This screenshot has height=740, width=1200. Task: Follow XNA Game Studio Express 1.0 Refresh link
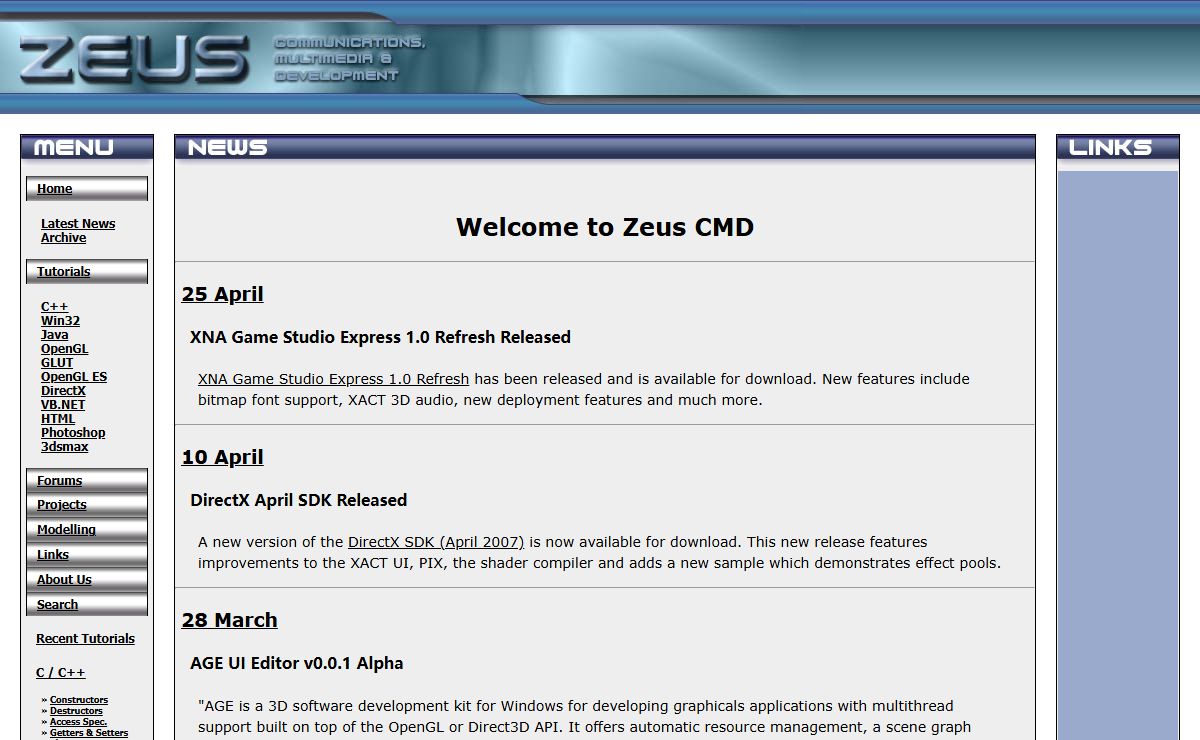coord(333,379)
